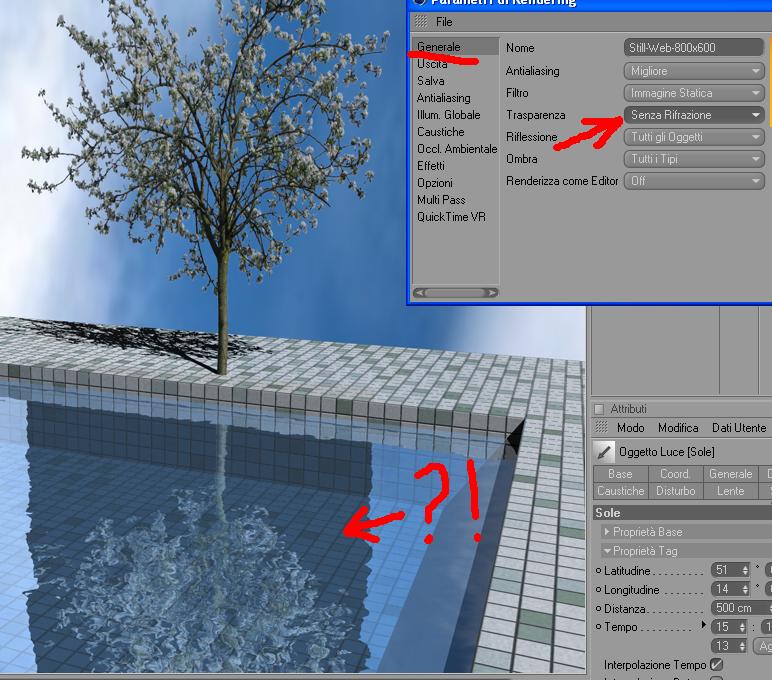Switch to the Lente tab
772x680 pixels.
[x=731, y=491]
